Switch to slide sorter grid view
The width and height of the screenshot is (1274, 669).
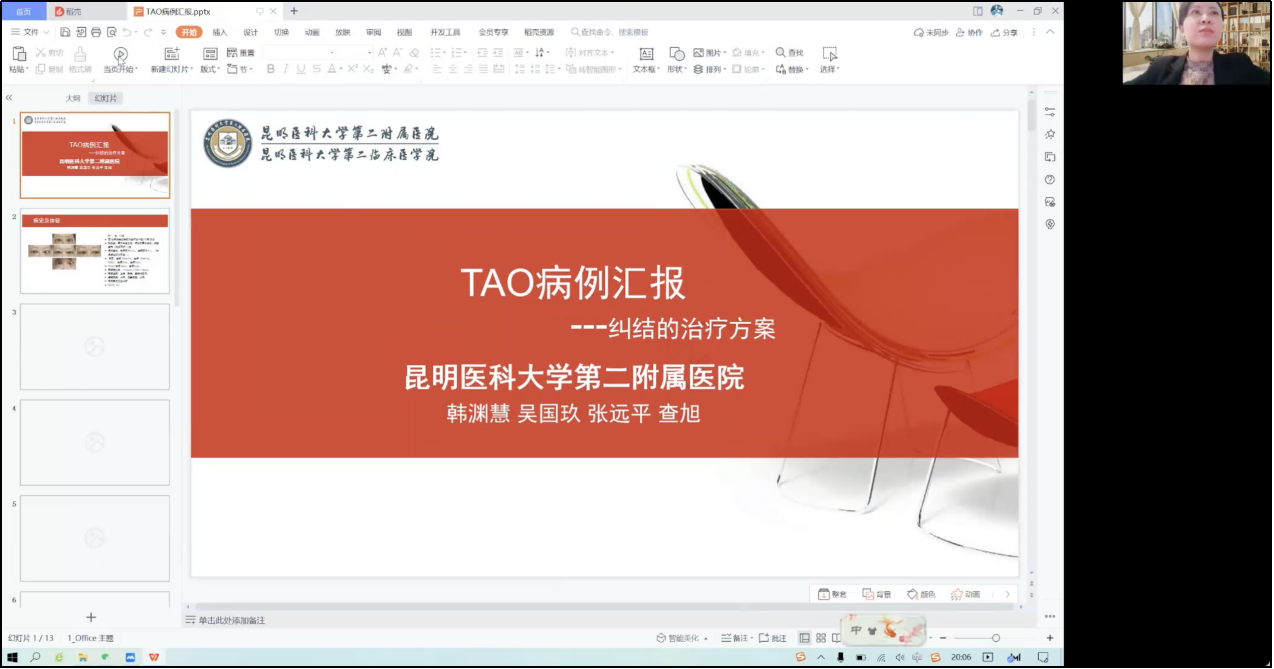pyautogui.click(x=821, y=638)
